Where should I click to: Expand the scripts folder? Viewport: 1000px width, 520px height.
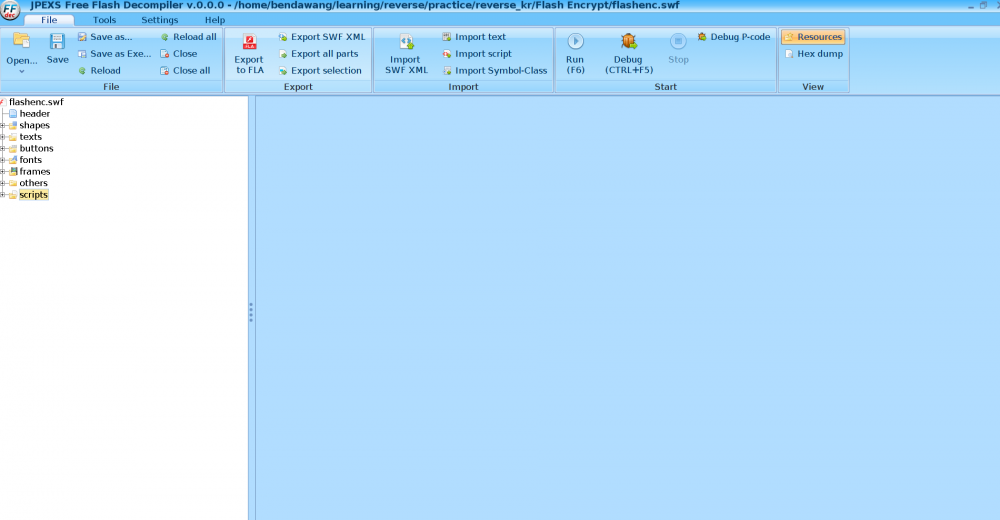click(3, 195)
